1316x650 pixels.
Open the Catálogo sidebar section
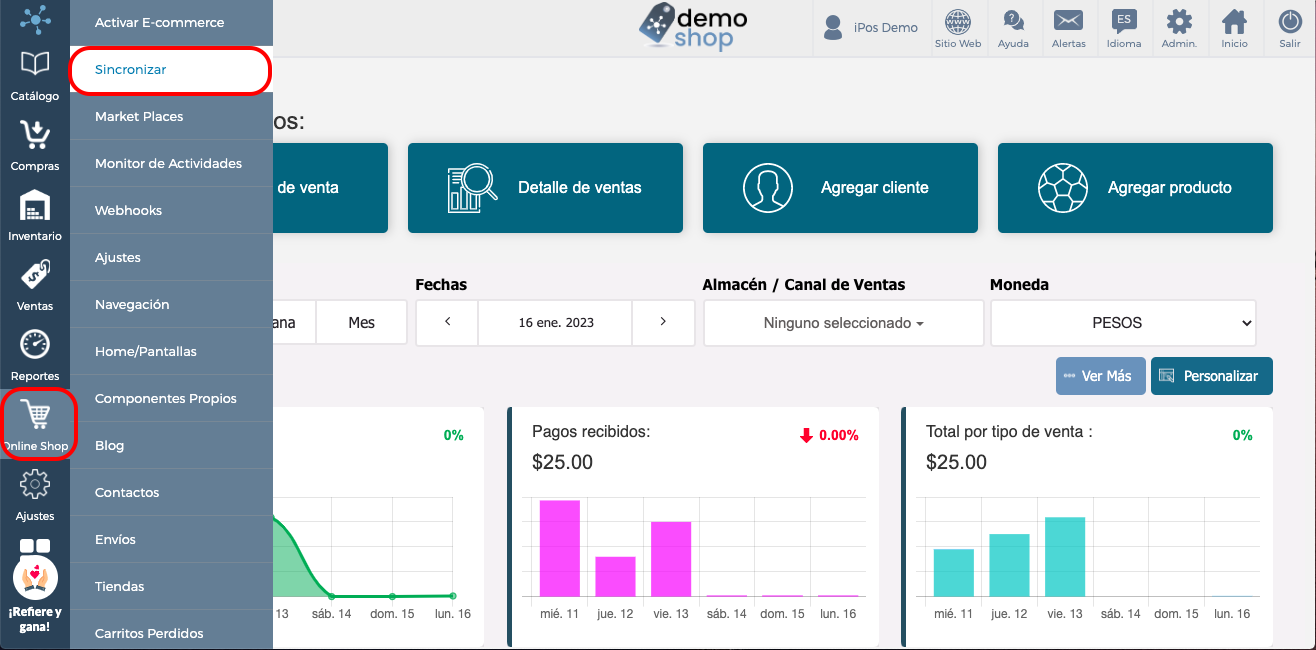[x=35, y=75]
